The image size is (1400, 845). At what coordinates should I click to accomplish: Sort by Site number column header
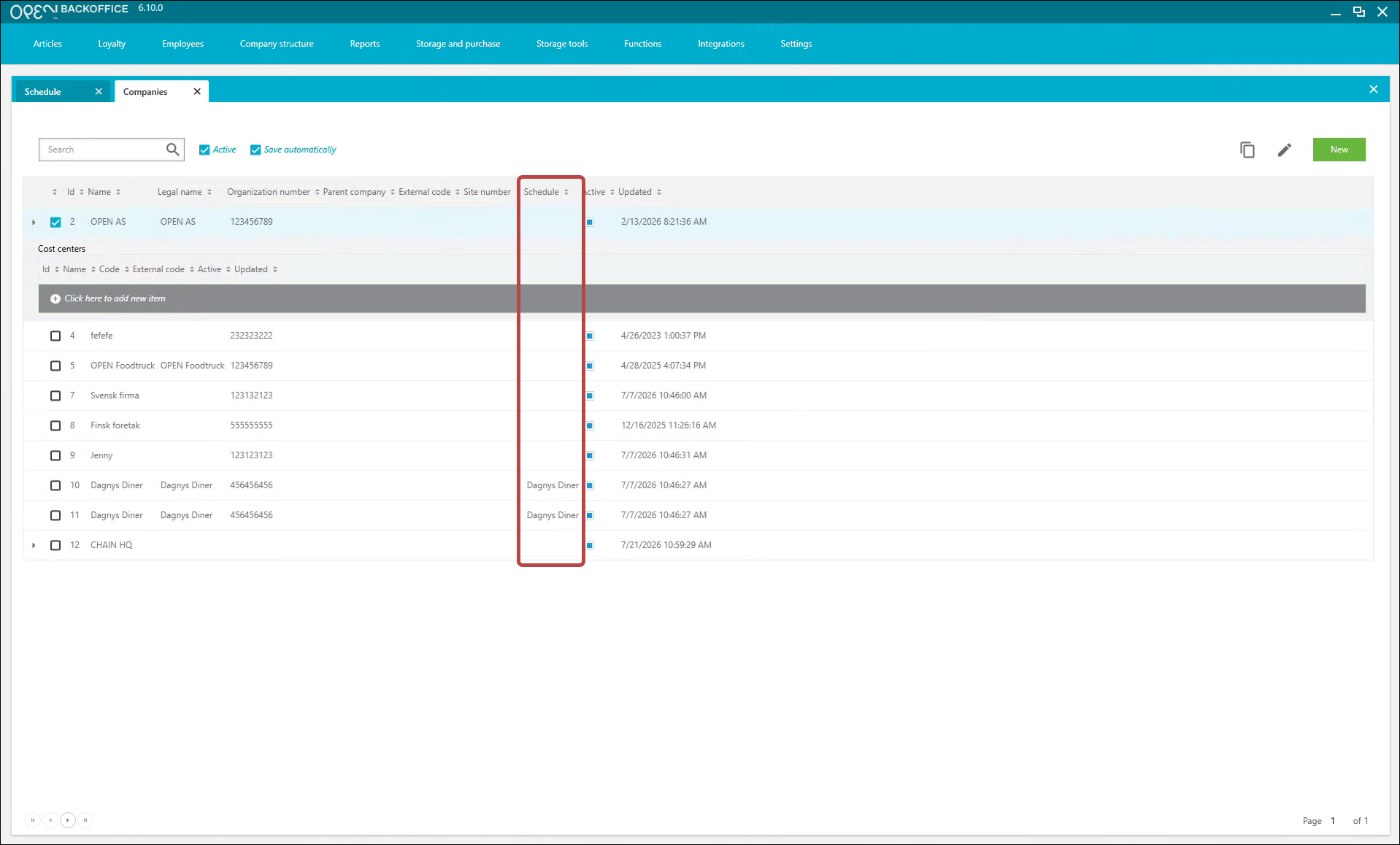487,192
